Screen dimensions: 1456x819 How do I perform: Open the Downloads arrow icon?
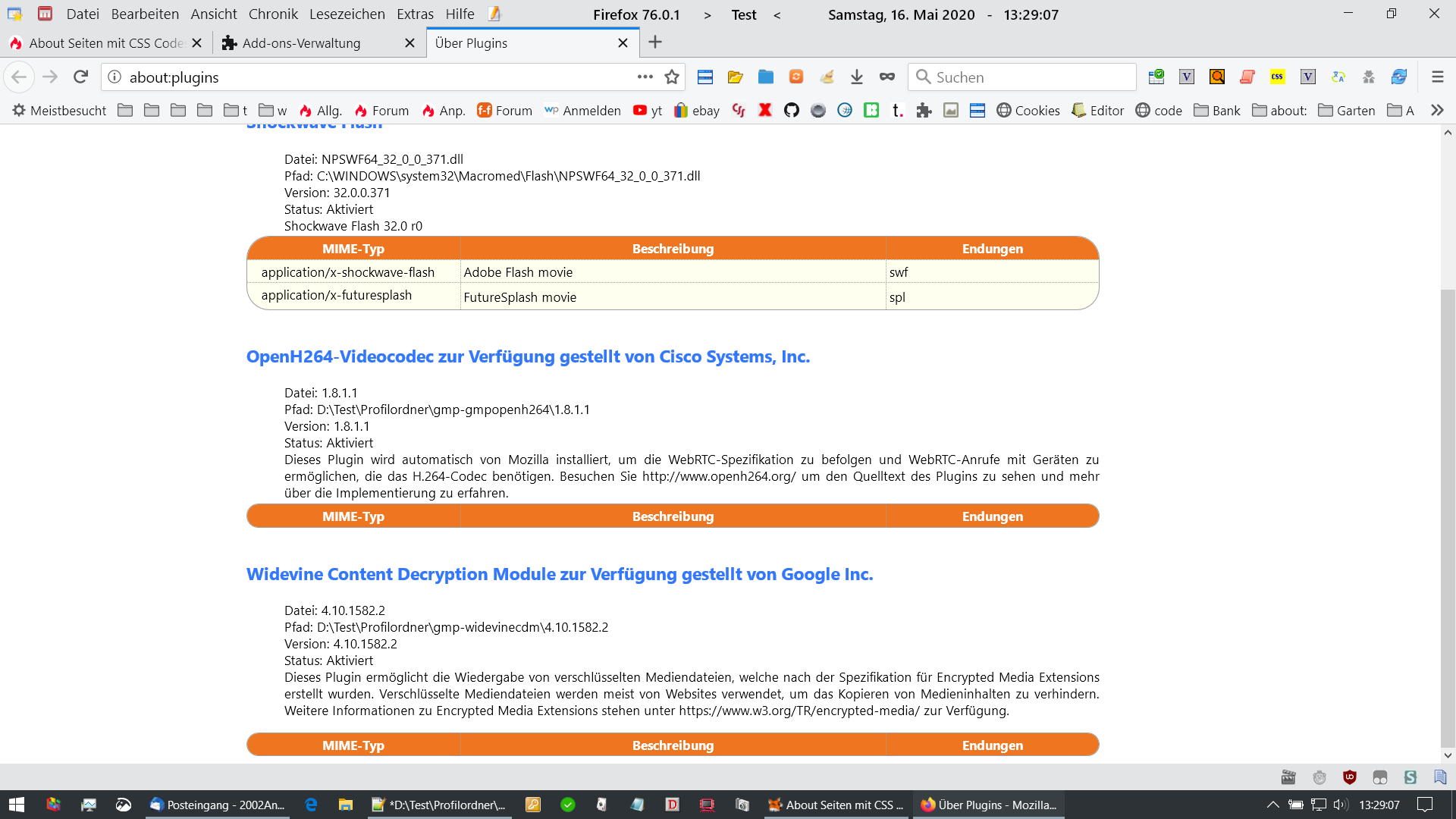(857, 77)
